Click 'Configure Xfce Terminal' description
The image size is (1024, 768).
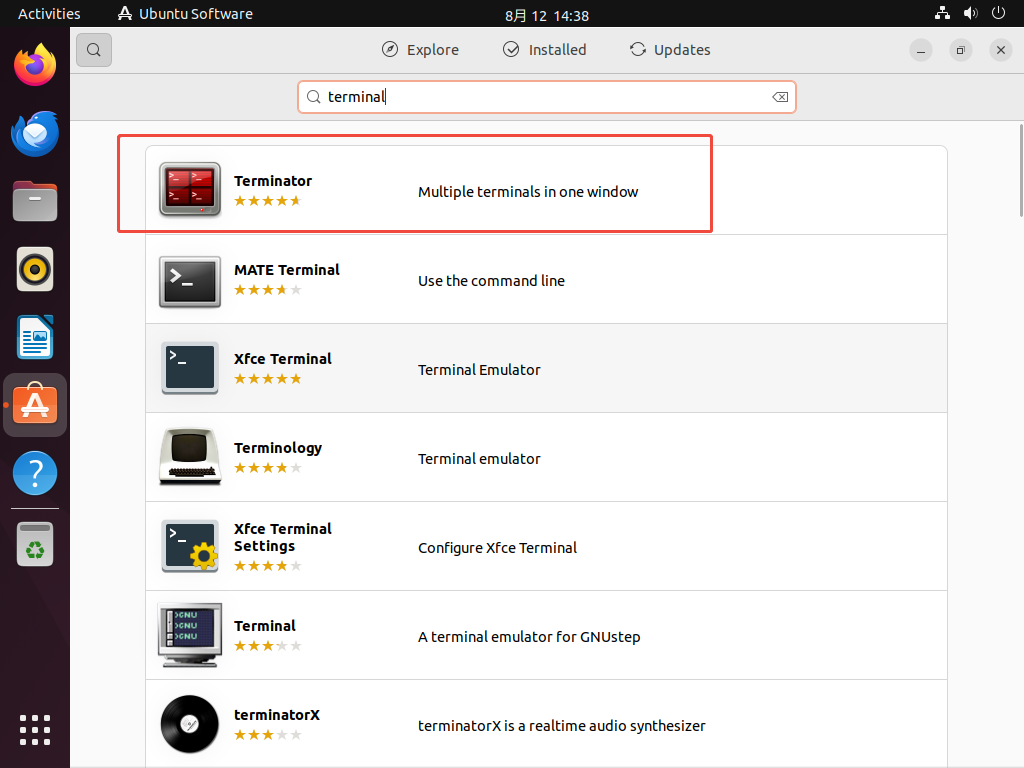tap(497, 547)
